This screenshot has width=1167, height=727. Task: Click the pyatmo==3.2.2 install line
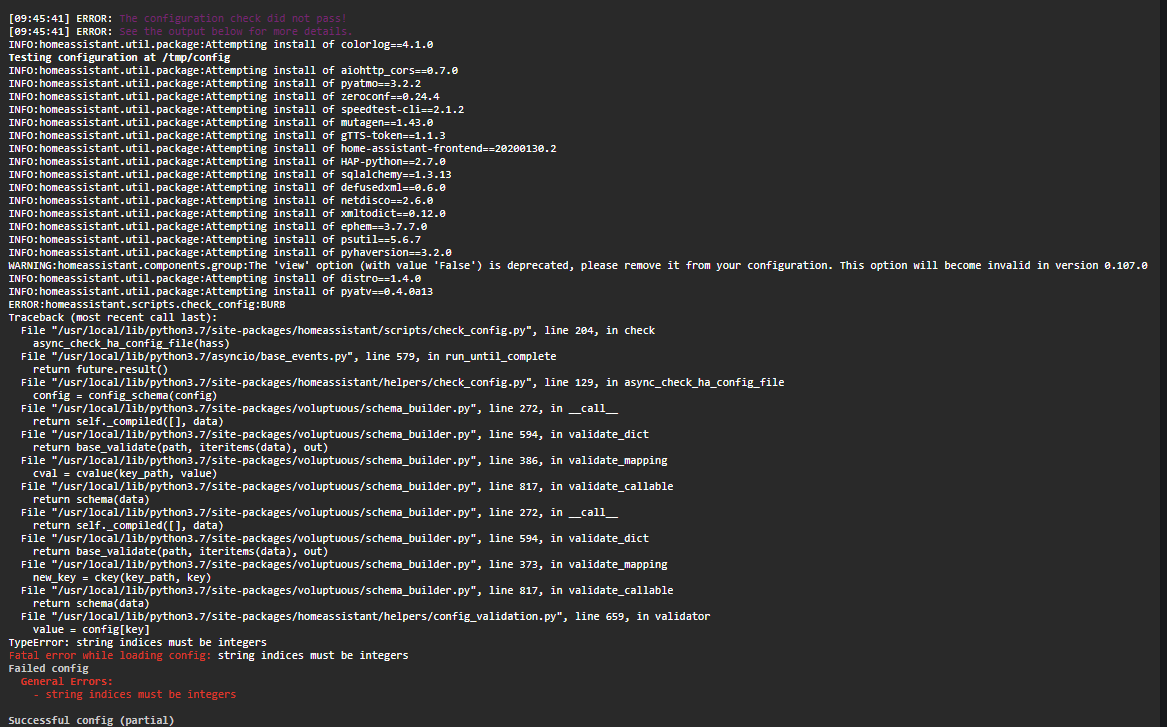pyautogui.click(x=214, y=83)
